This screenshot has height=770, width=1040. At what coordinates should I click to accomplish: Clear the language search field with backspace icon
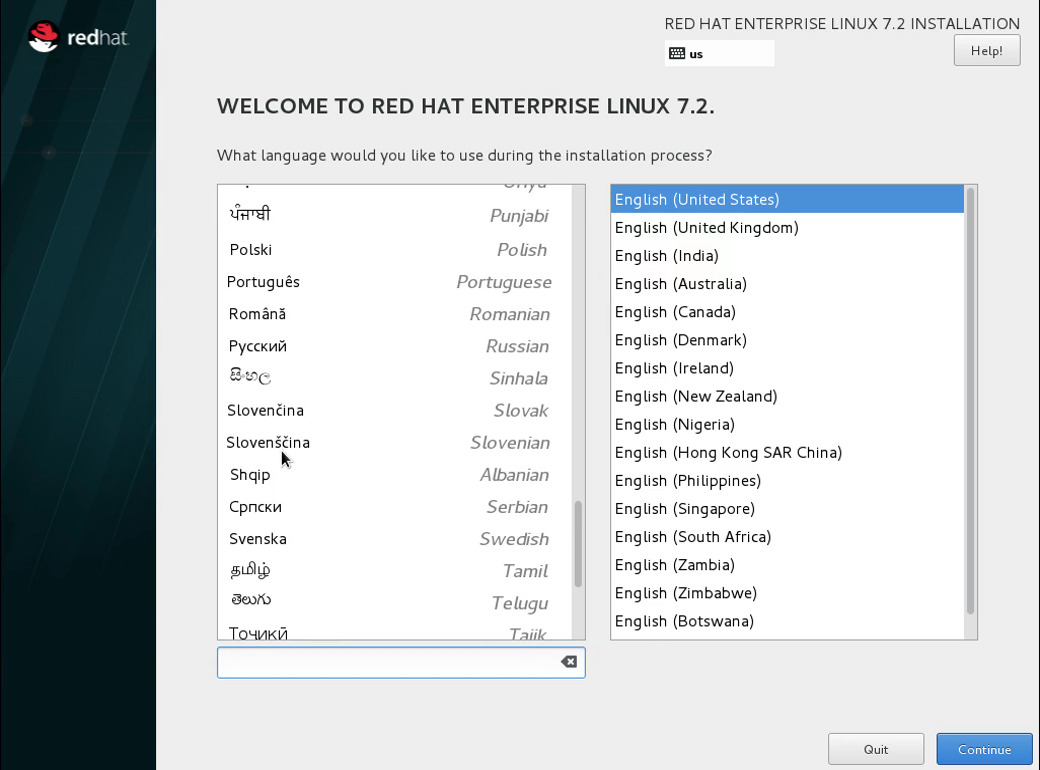(x=568, y=662)
